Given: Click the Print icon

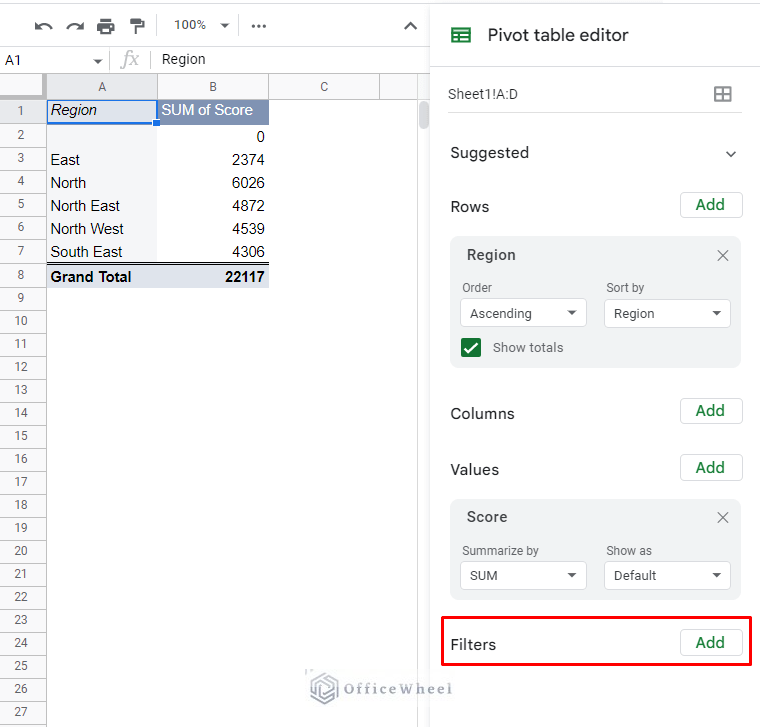Looking at the screenshot, I should pyautogui.click(x=106, y=26).
